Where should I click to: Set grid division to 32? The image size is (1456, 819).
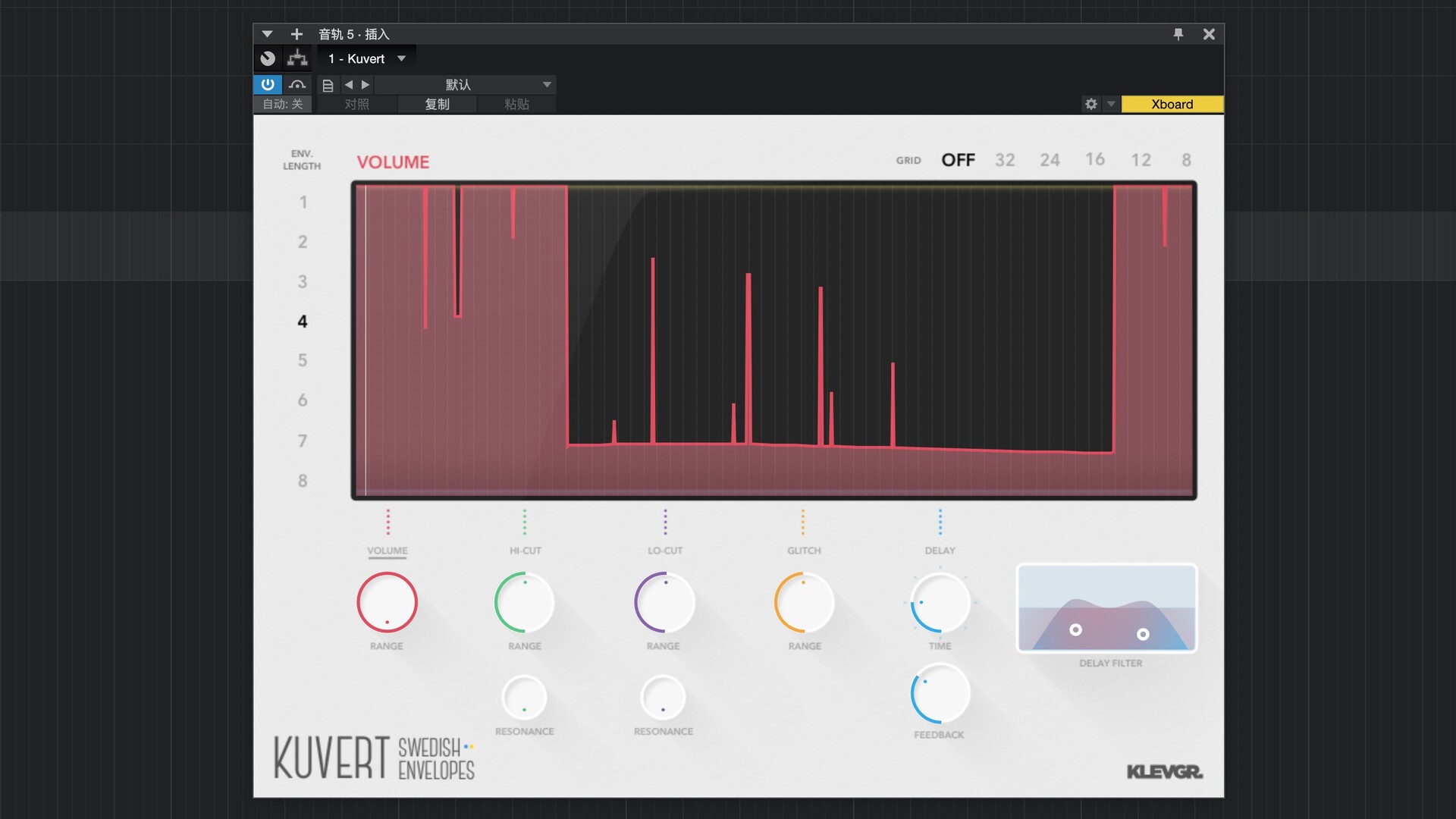tap(1005, 160)
